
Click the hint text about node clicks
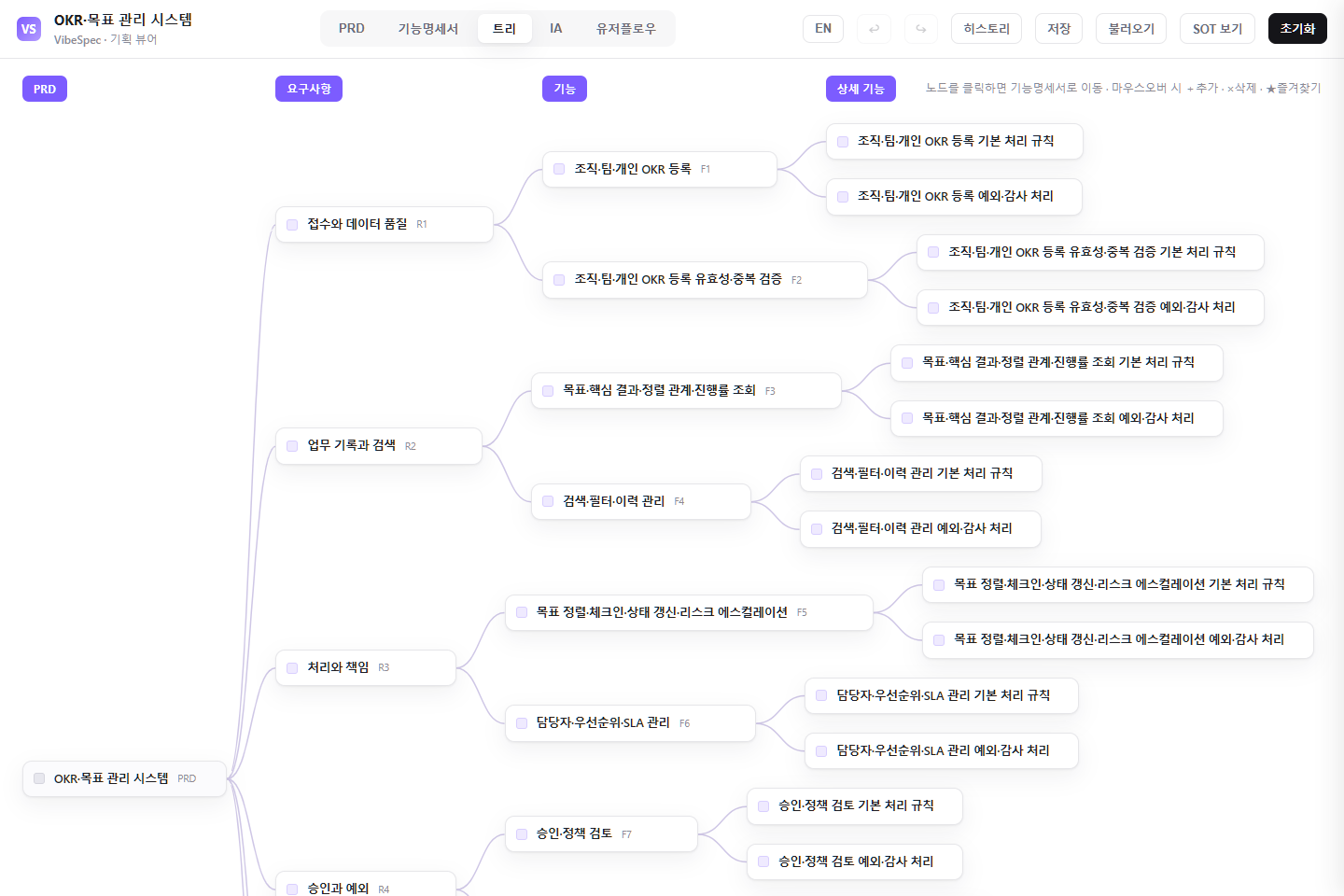pos(1123,88)
